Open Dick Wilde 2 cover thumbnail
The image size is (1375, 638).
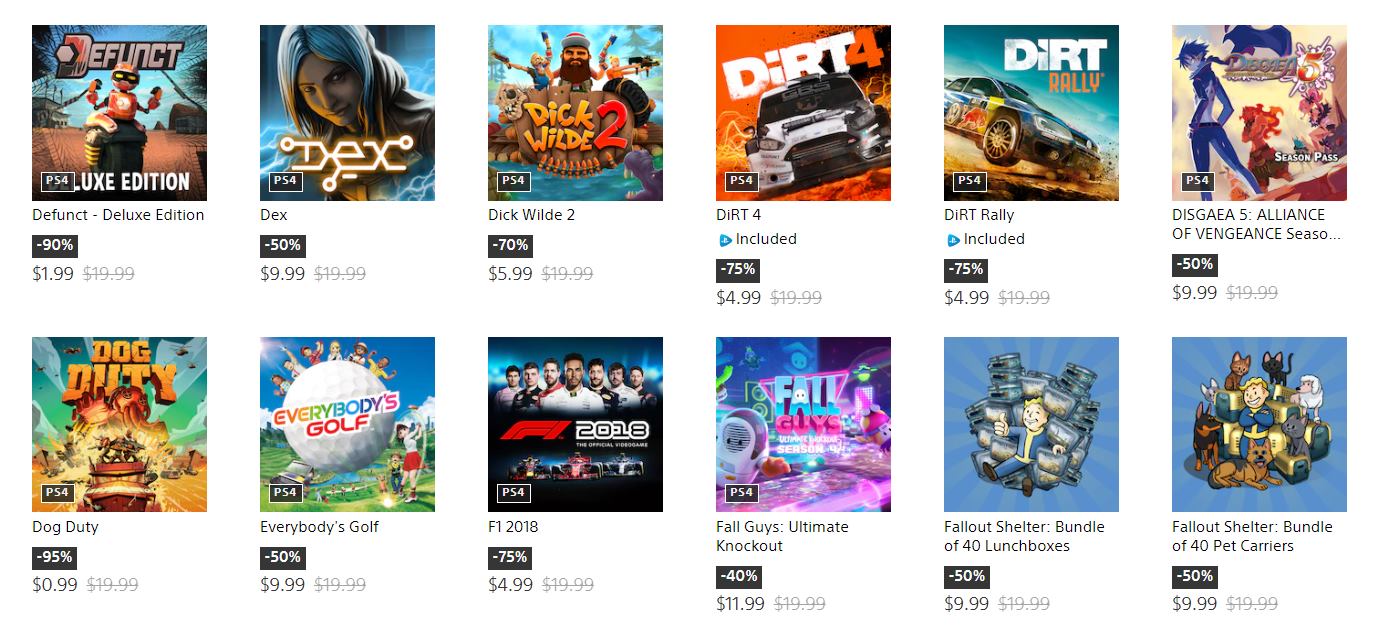[x=575, y=113]
